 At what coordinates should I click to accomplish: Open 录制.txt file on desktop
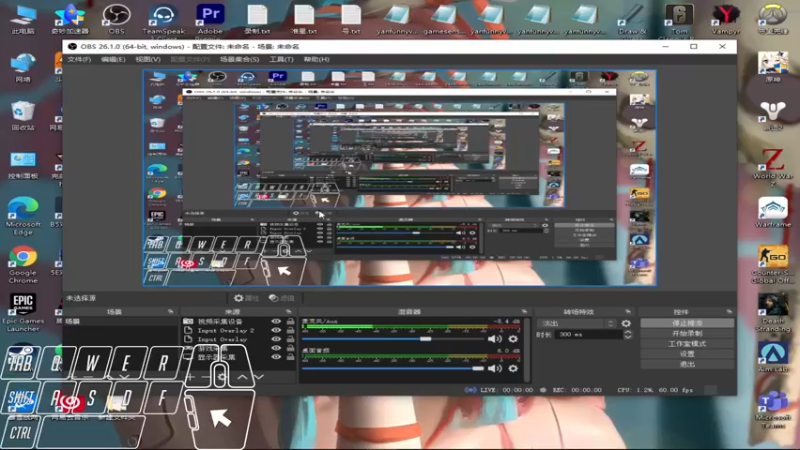pyautogui.click(x=257, y=19)
